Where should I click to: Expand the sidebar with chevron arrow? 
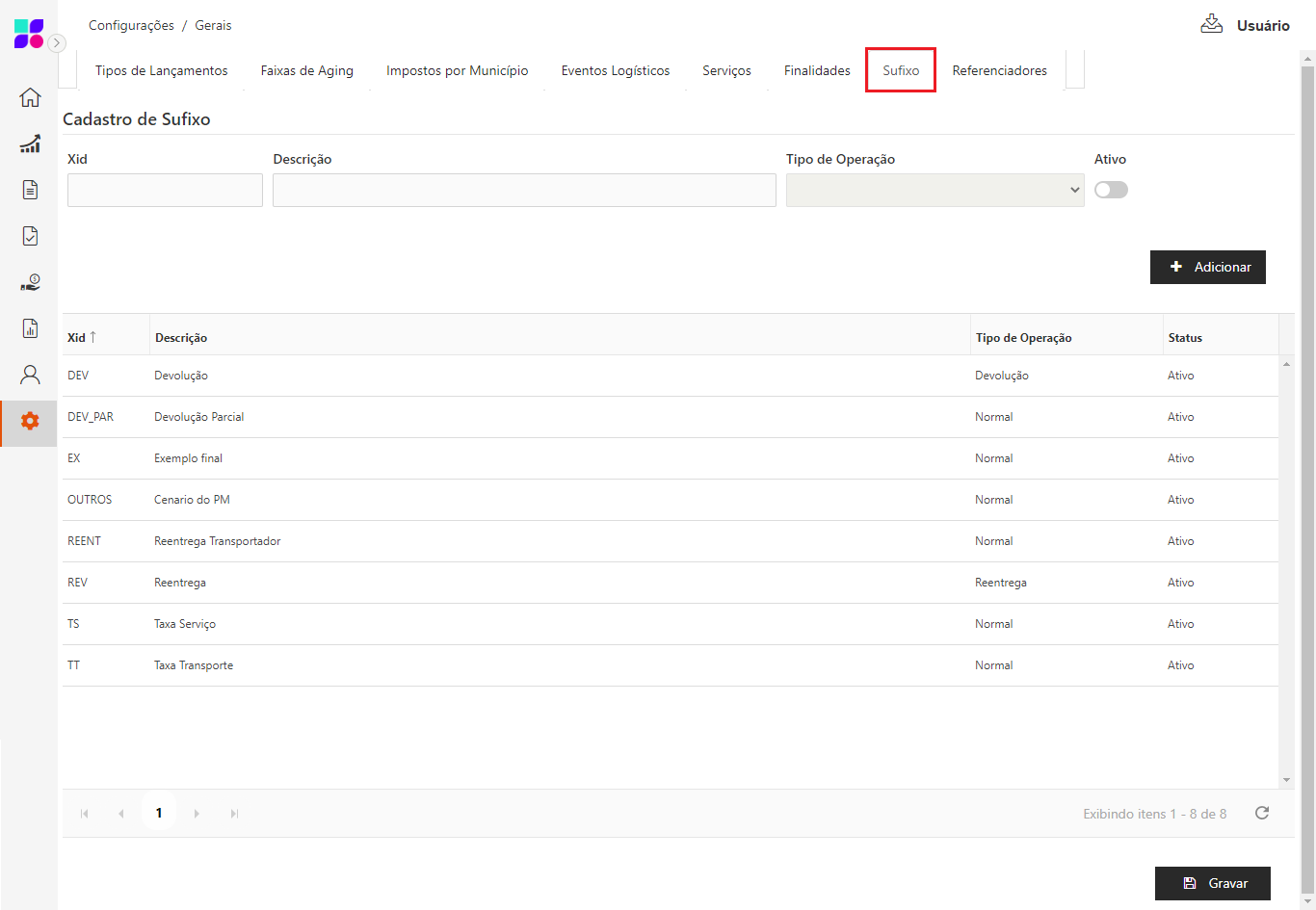tap(57, 42)
